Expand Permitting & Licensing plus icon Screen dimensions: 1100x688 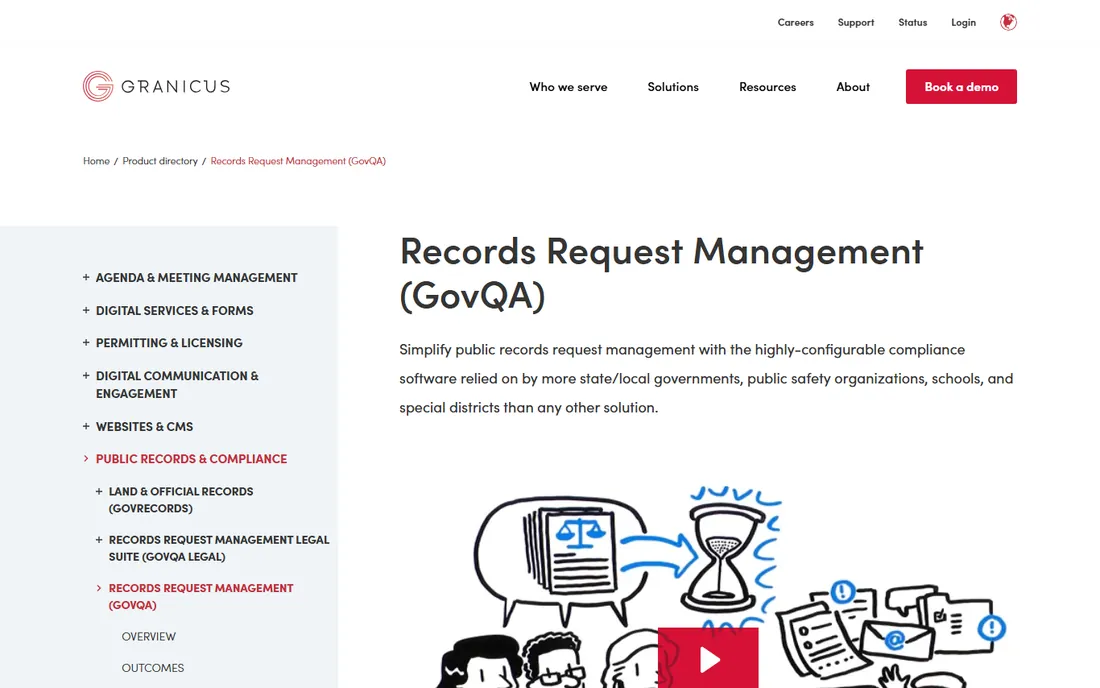tap(86, 342)
